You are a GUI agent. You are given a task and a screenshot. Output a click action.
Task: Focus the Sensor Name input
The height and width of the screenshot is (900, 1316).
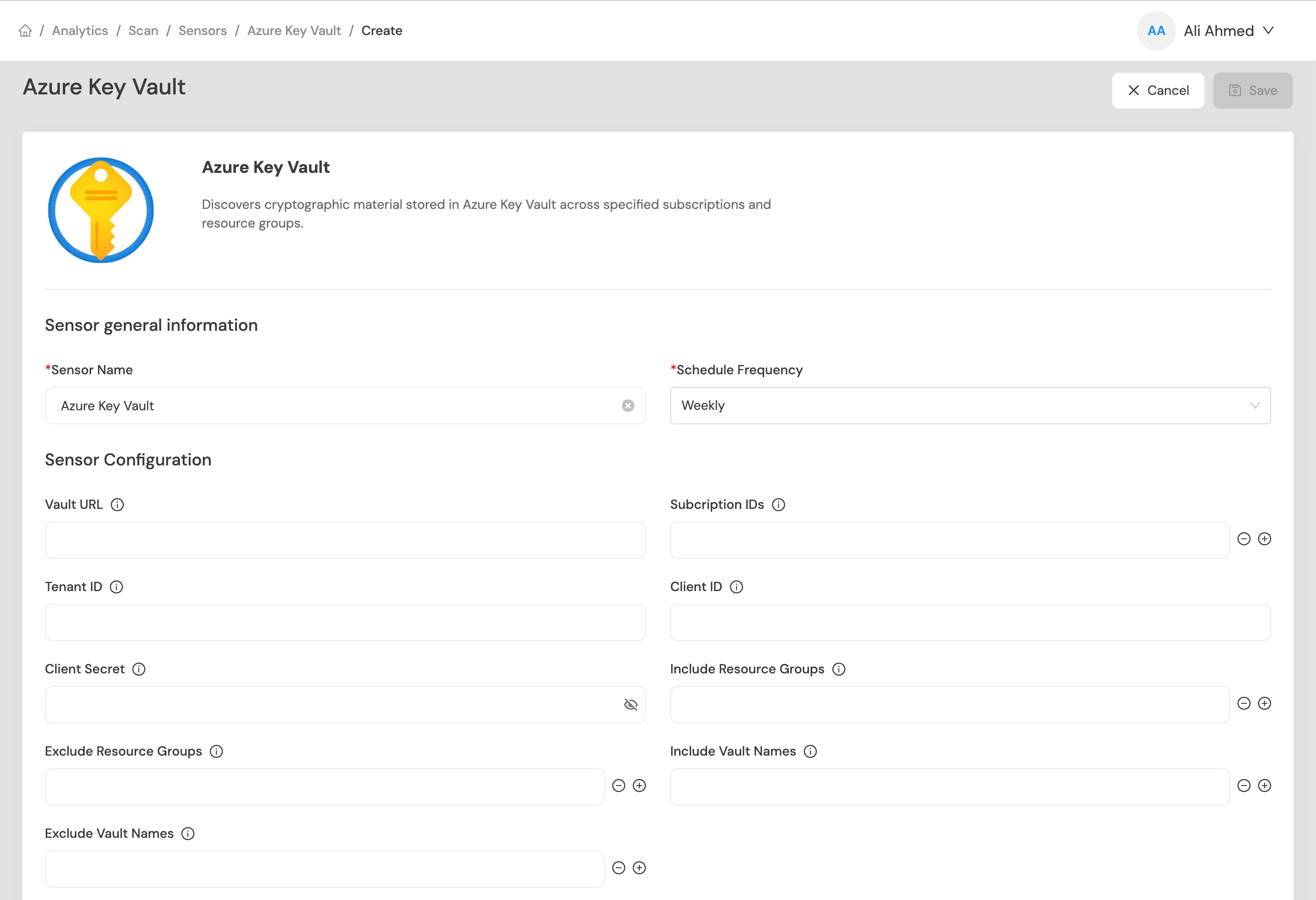coord(345,406)
